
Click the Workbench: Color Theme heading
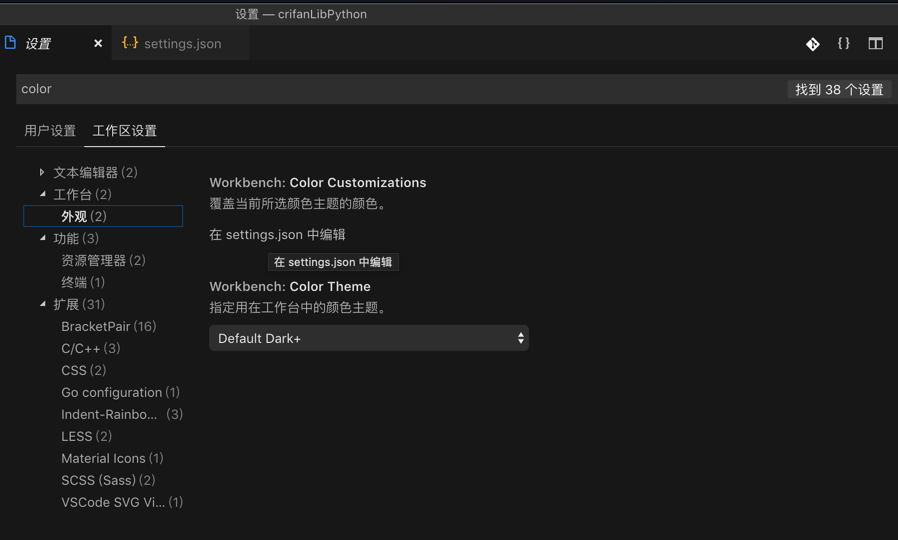(290, 286)
